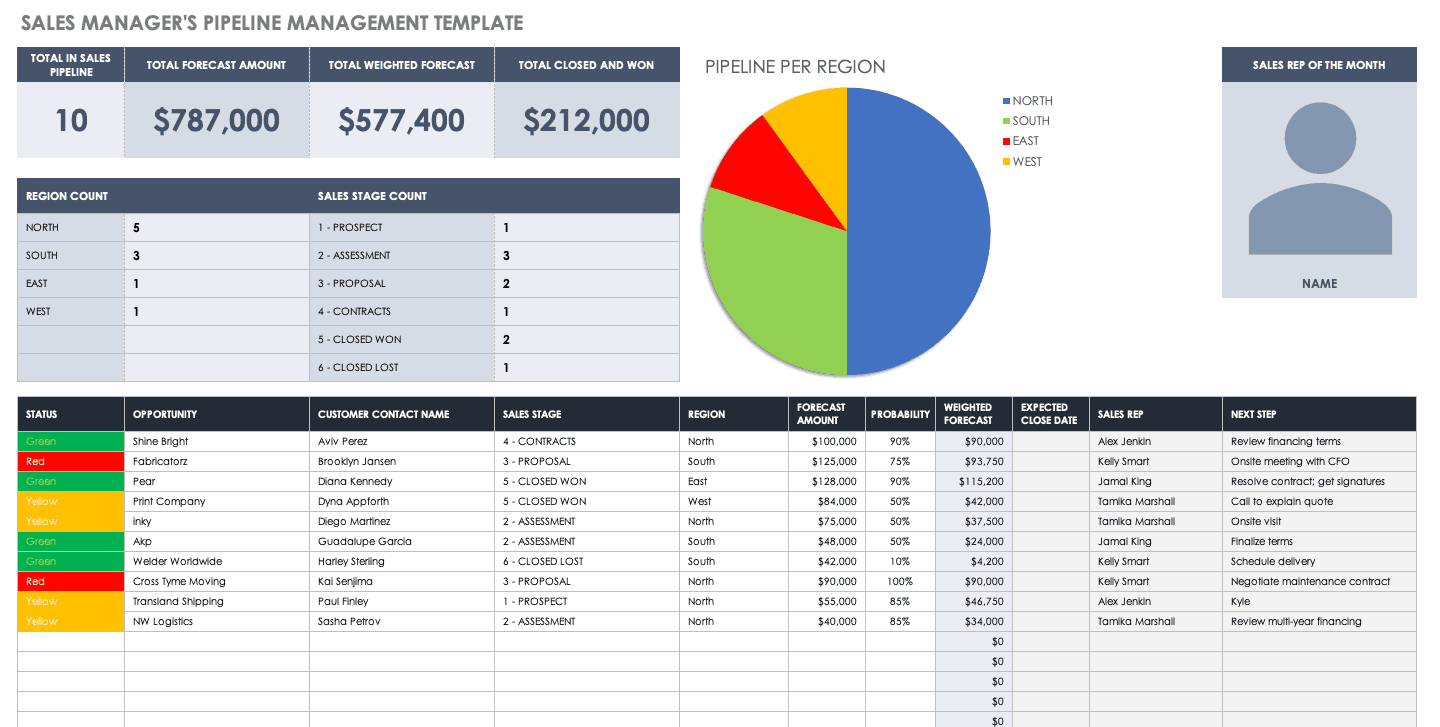Select the green SOUTH legend marker

(x=1006, y=121)
